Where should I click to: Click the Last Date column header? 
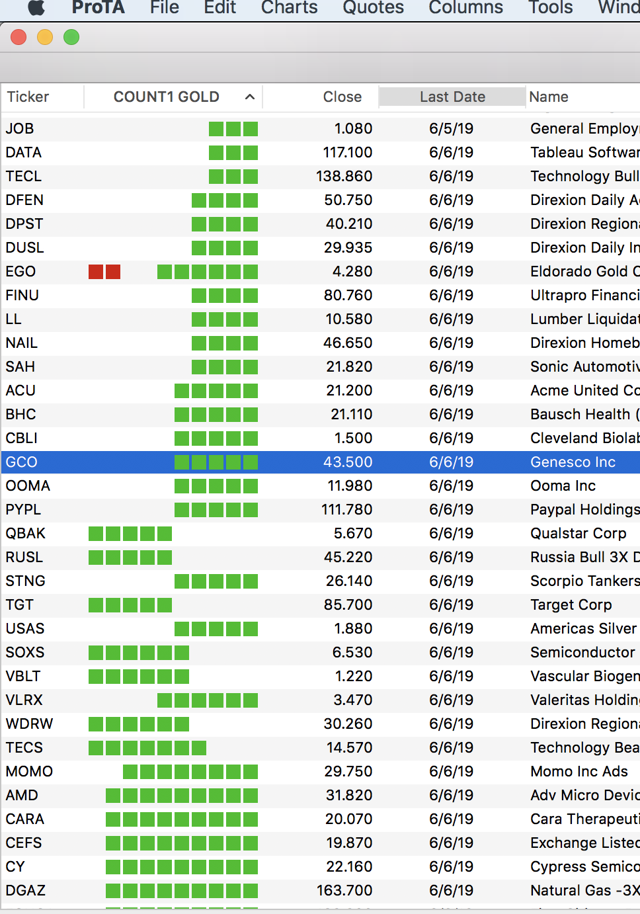452,97
